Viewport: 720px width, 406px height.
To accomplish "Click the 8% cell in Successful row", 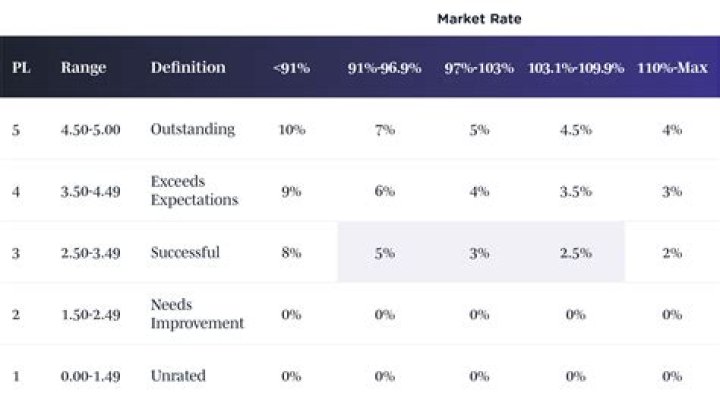I will tap(291, 253).
